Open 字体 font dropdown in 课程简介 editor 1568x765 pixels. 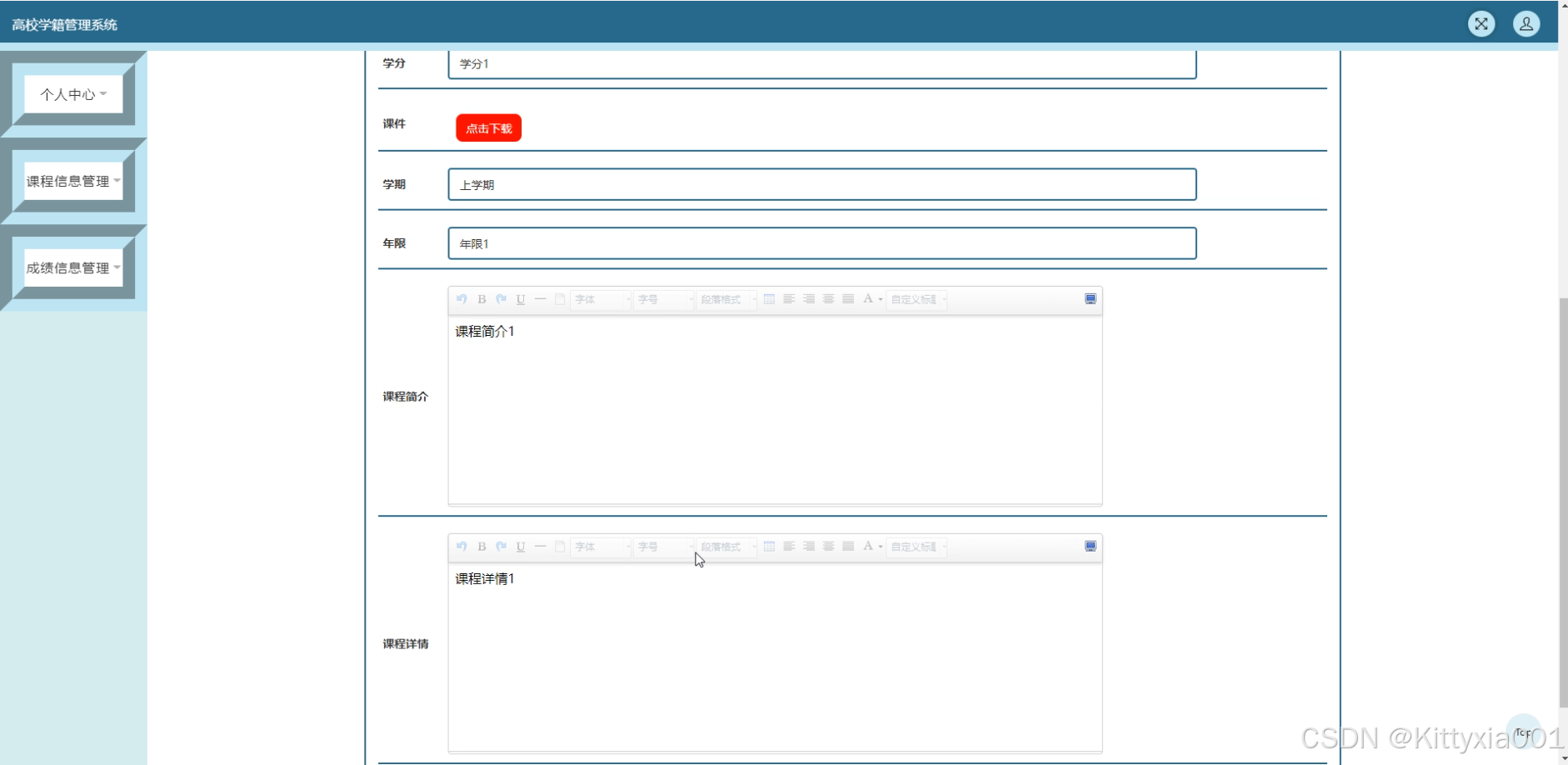[601, 299]
